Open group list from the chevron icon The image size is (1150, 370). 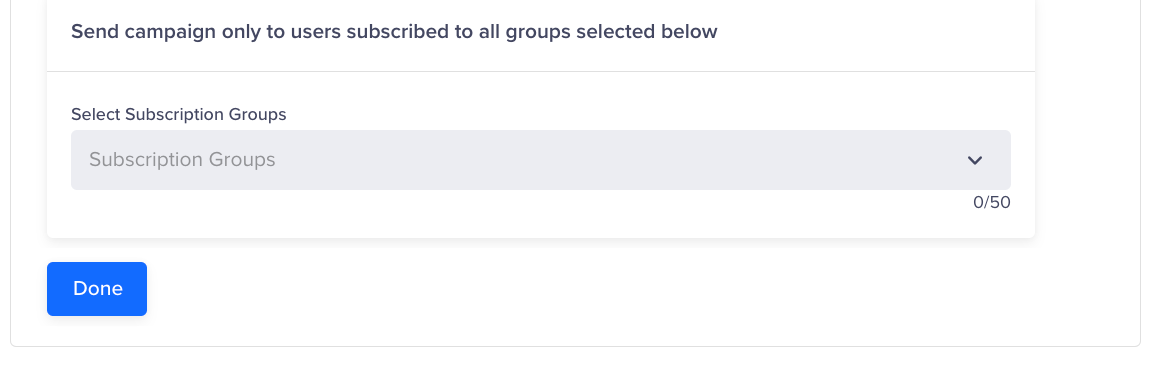[x=974, y=160]
